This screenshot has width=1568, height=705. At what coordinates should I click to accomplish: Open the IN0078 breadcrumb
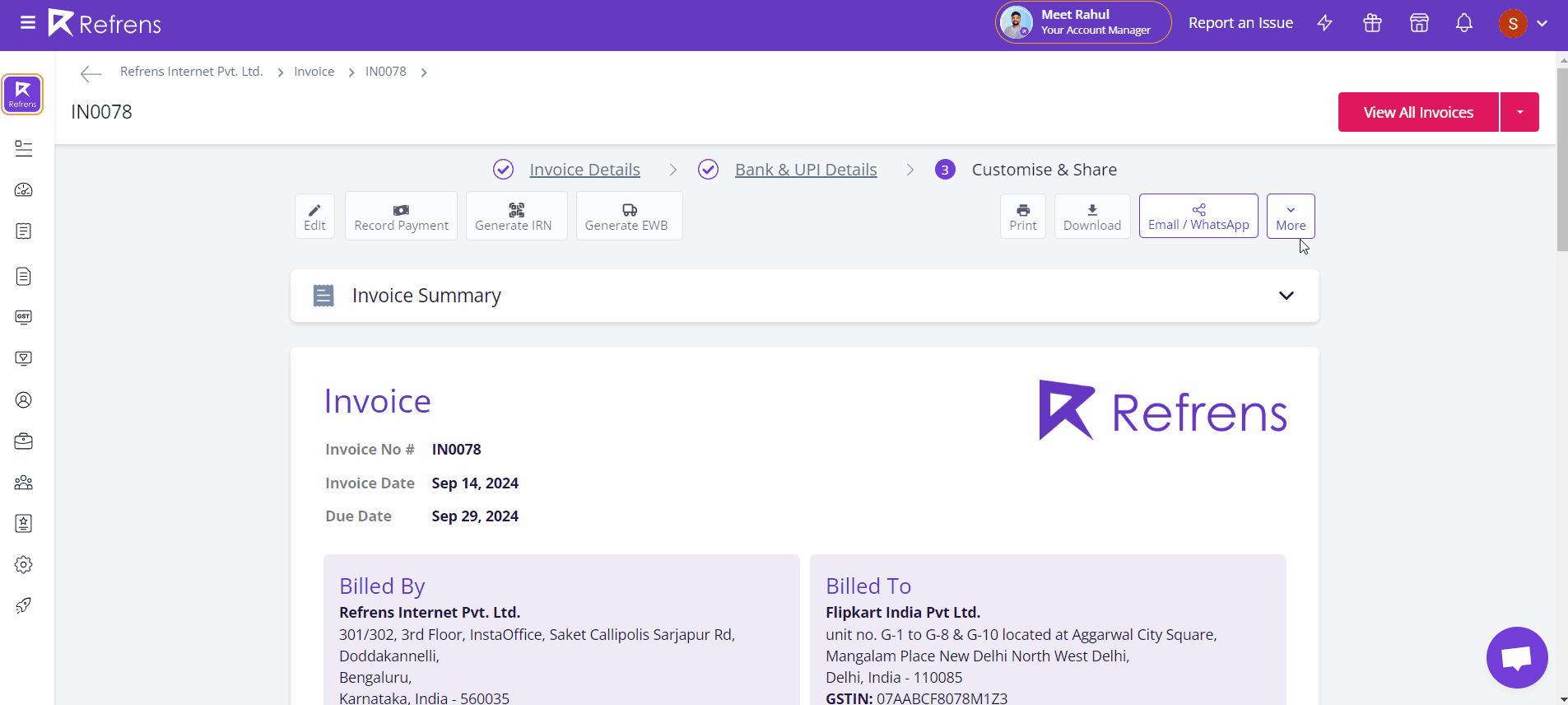(386, 72)
